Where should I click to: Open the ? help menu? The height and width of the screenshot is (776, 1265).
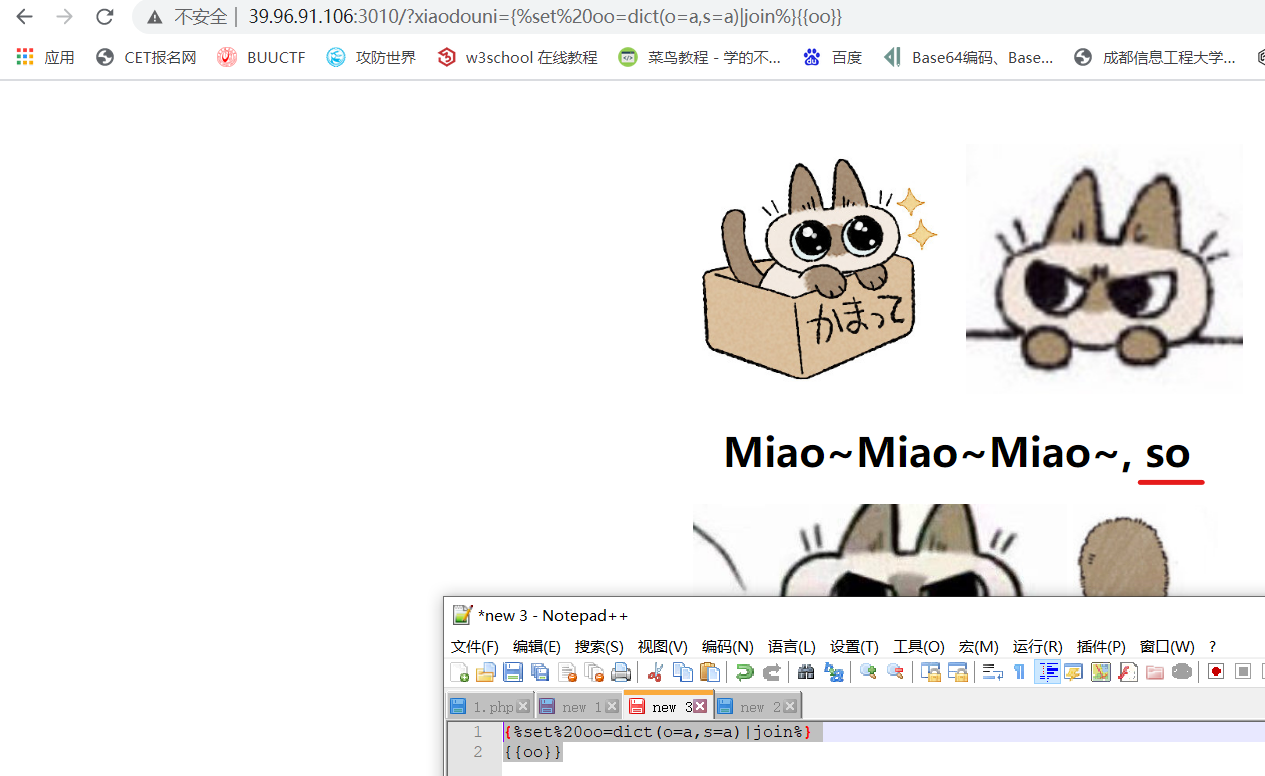[1213, 647]
